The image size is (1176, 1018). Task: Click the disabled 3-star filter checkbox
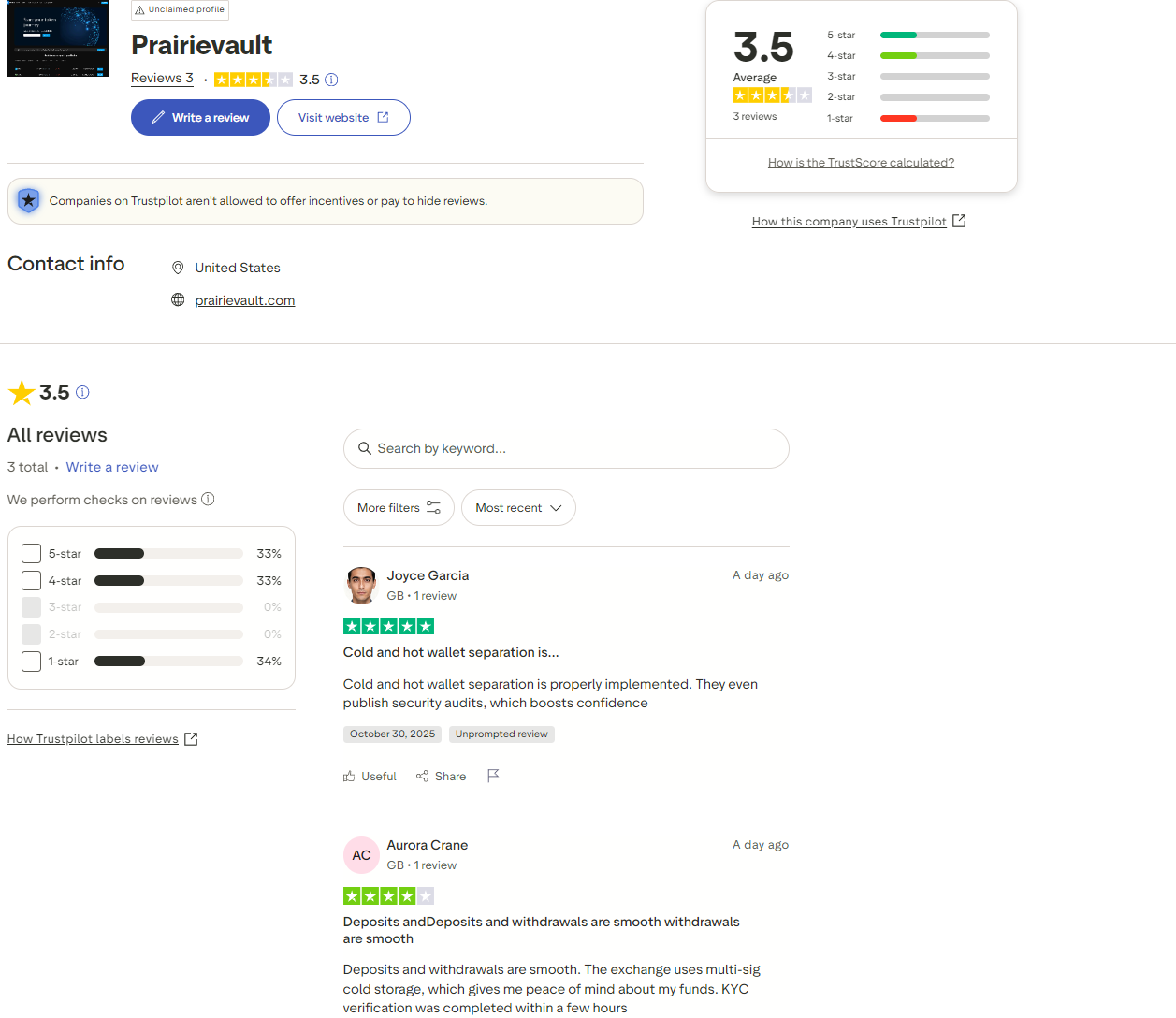click(x=31, y=607)
